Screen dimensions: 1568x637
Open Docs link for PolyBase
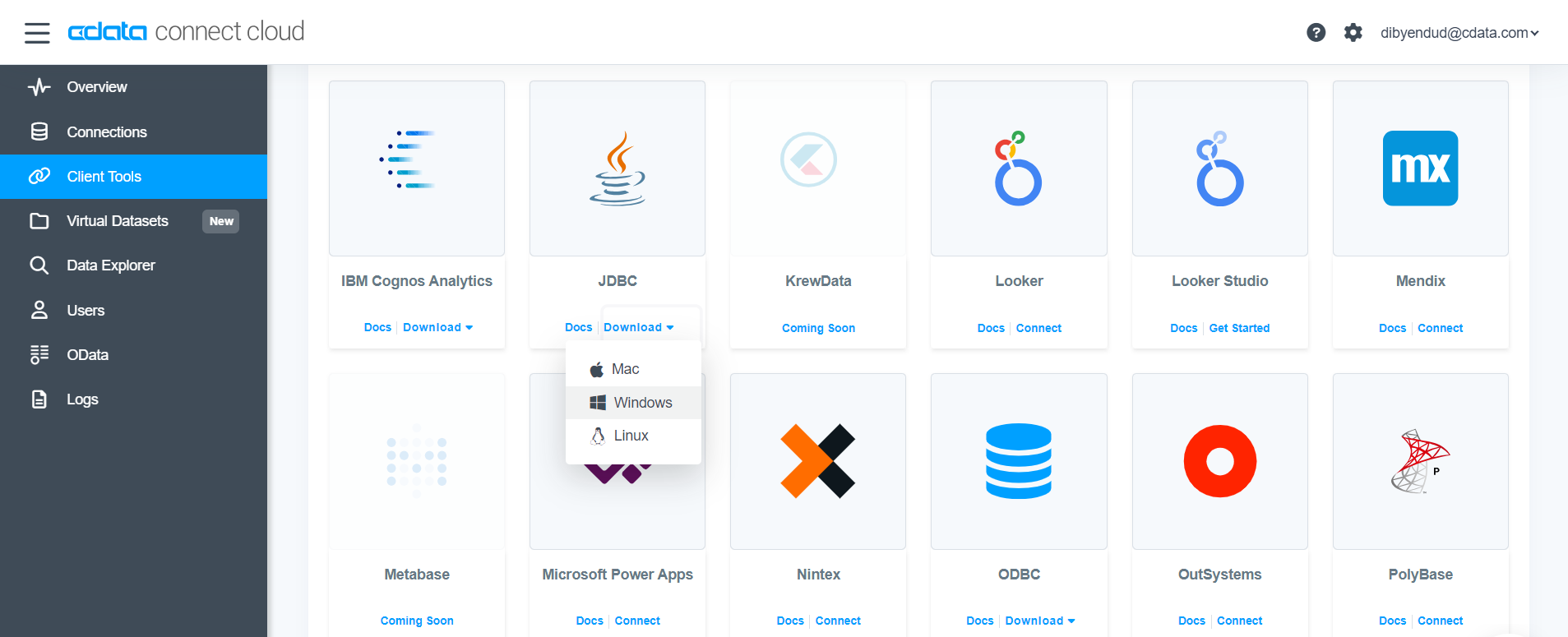tap(1392, 621)
